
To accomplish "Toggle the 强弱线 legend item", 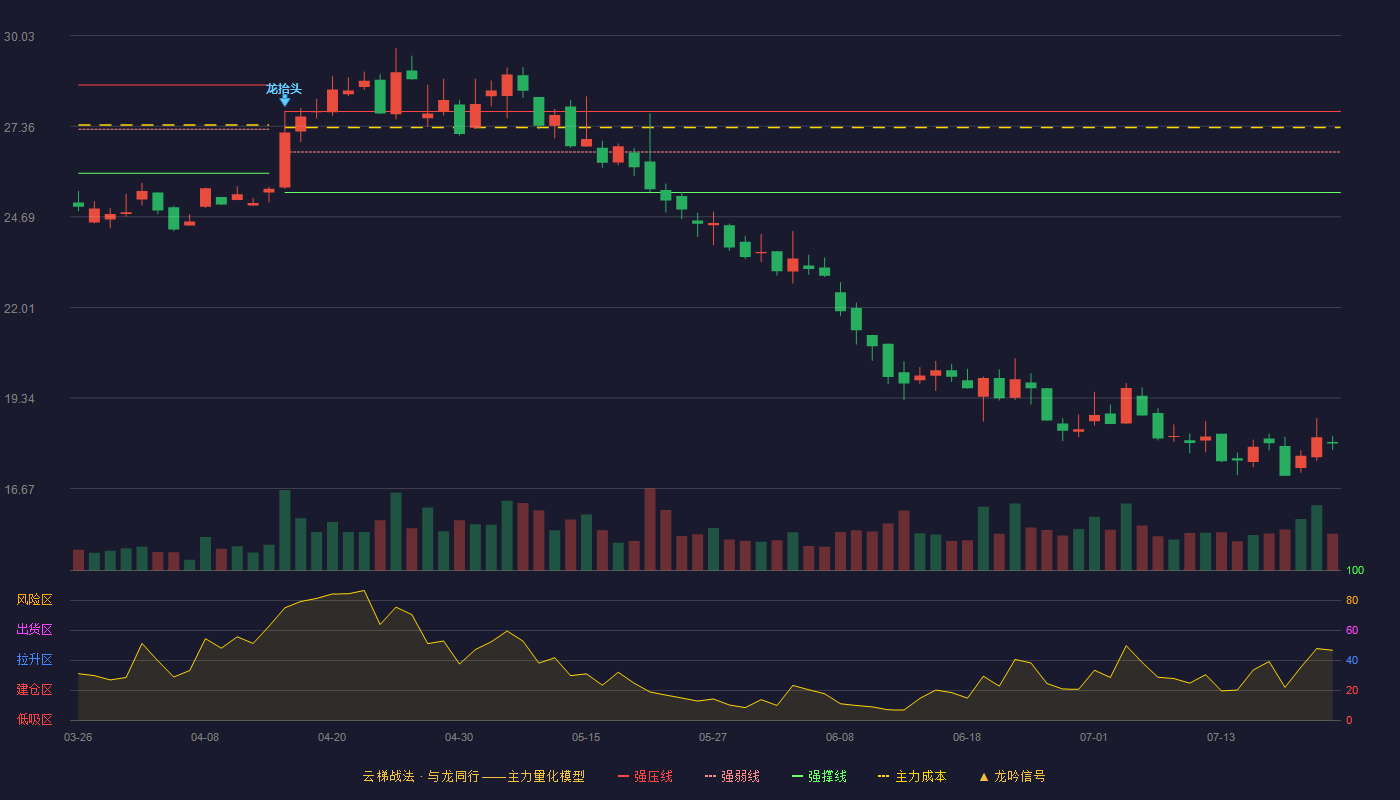I will (x=732, y=776).
